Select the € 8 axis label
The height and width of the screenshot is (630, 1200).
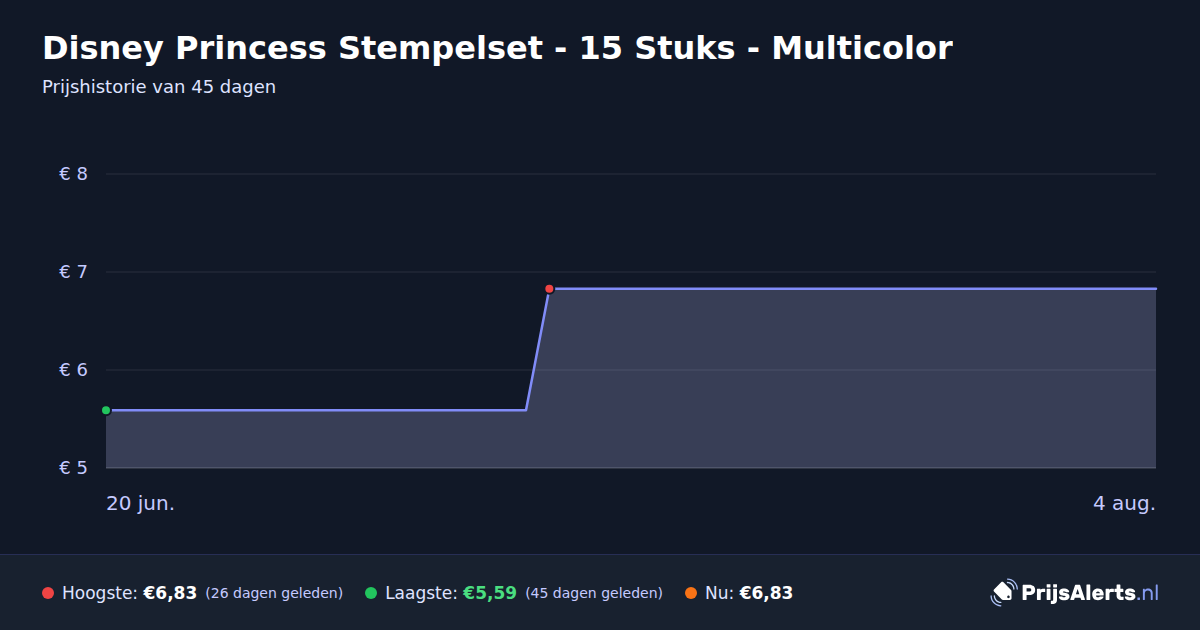(x=74, y=174)
